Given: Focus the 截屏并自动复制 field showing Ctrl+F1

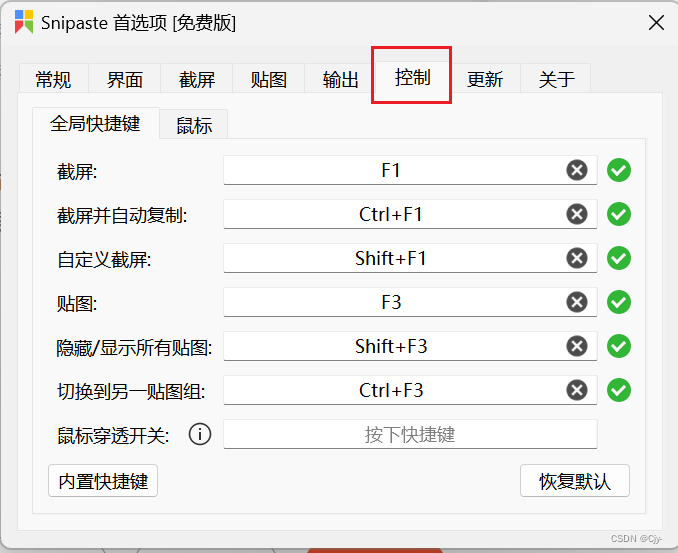Looking at the screenshot, I should pyautogui.click(x=410, y=214).
